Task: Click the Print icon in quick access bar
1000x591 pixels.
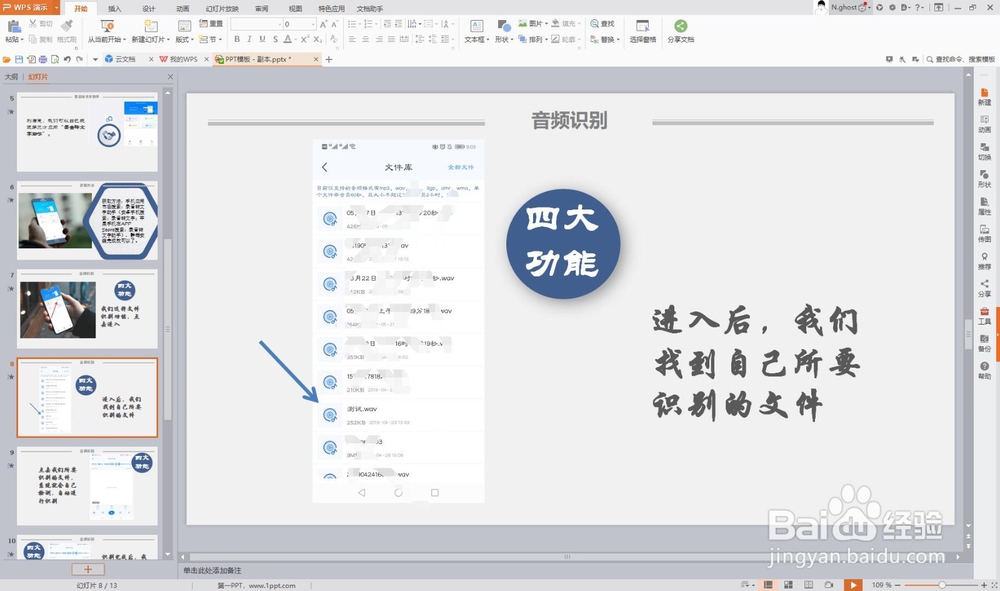Action: (x=43, y=59)
